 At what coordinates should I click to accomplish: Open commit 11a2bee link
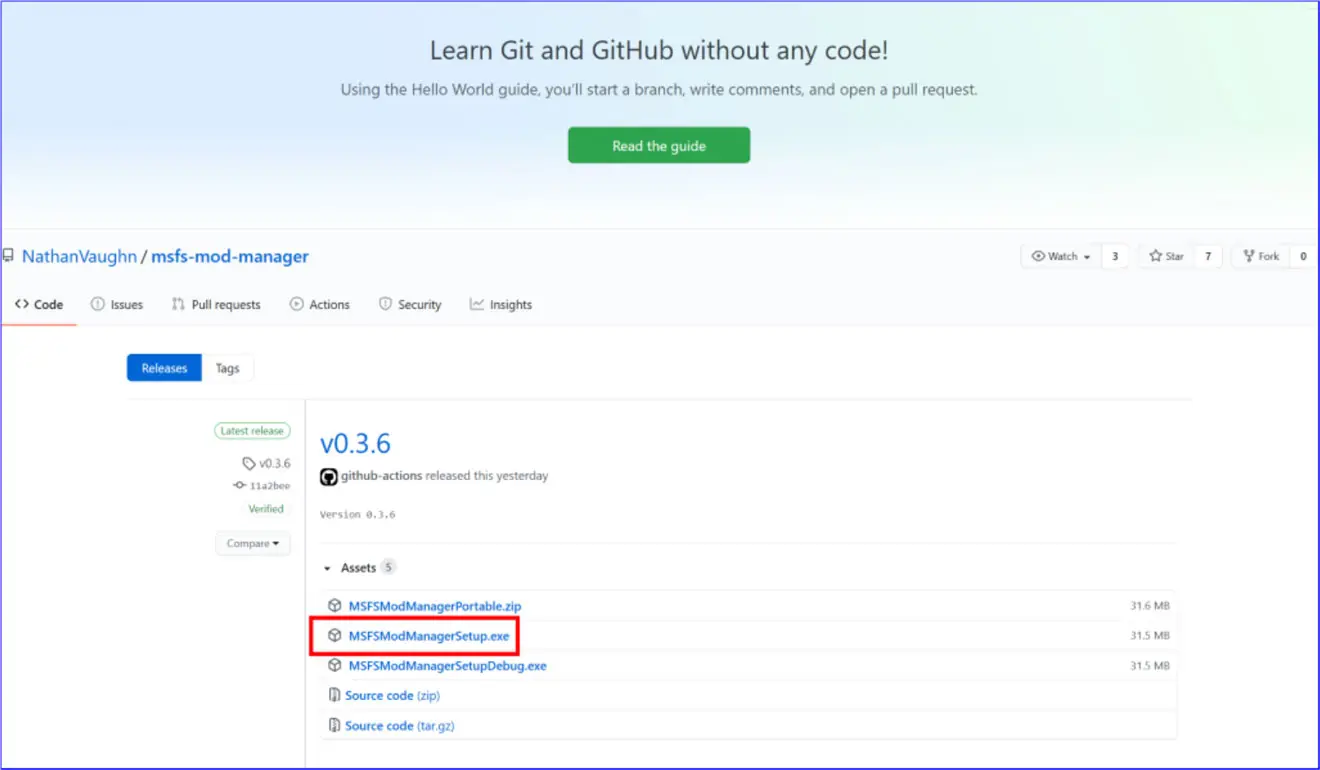click(262, 486)
